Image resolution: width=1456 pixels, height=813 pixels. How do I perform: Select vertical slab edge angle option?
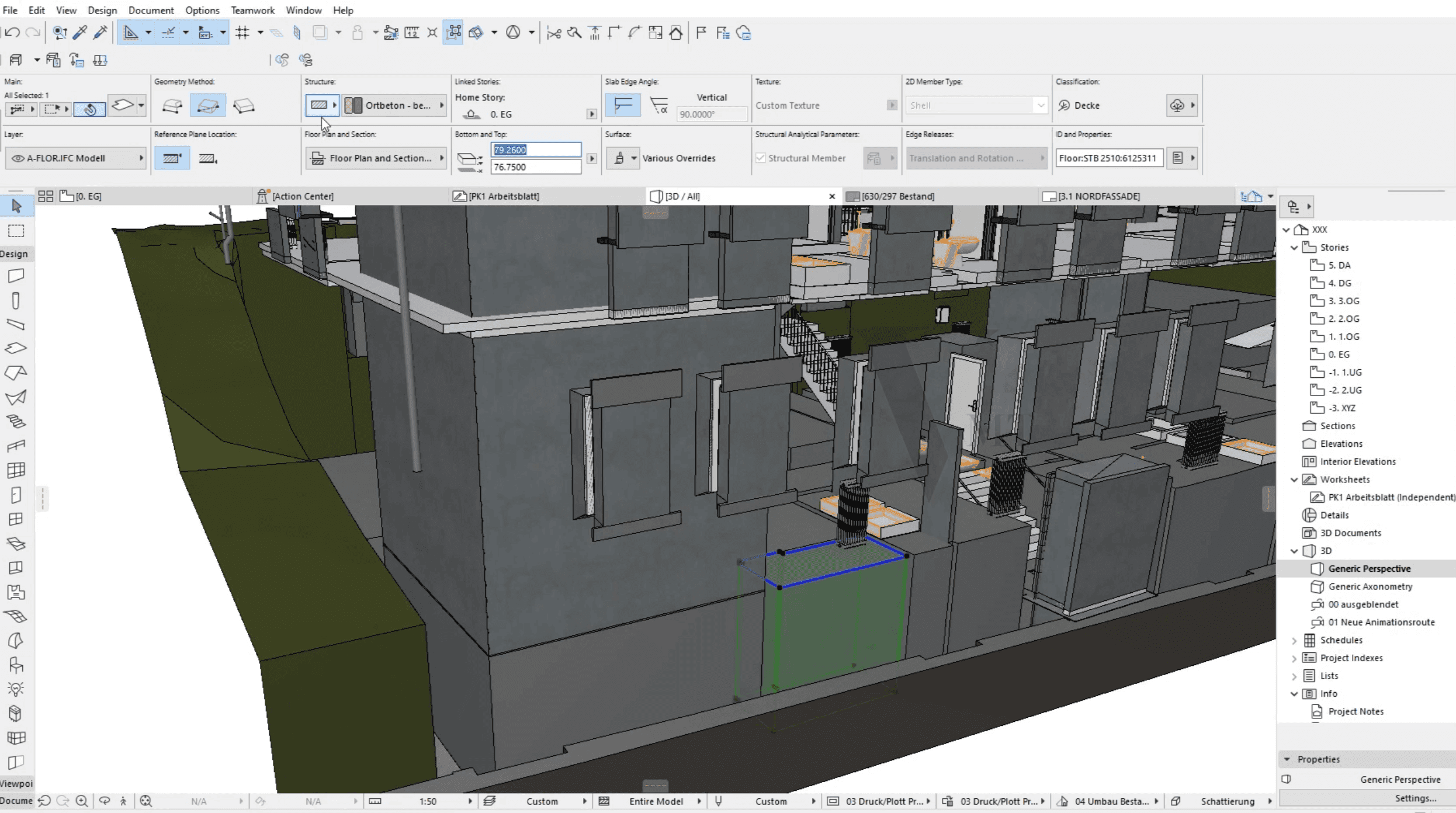(x=623, y=105)
